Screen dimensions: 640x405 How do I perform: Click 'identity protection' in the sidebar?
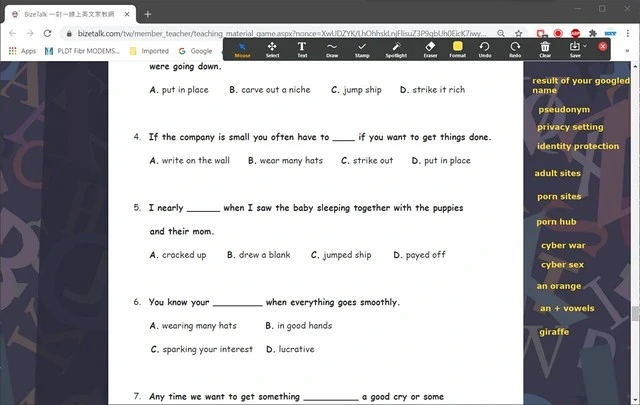[x=578, y=146]
